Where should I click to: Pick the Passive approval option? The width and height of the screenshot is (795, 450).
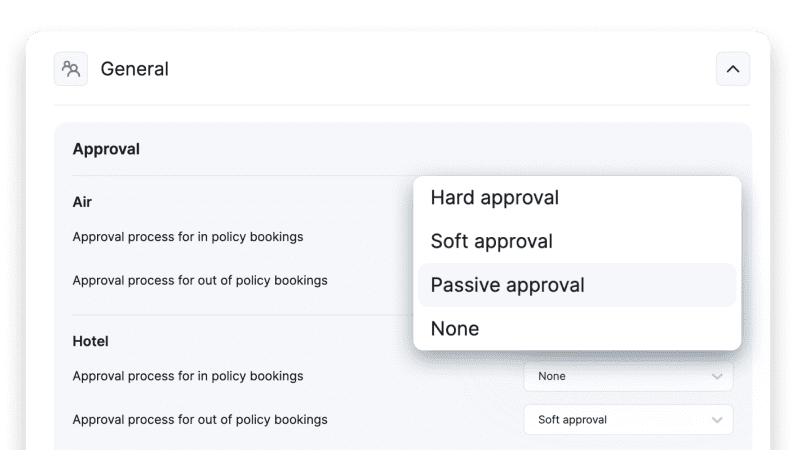507,285
